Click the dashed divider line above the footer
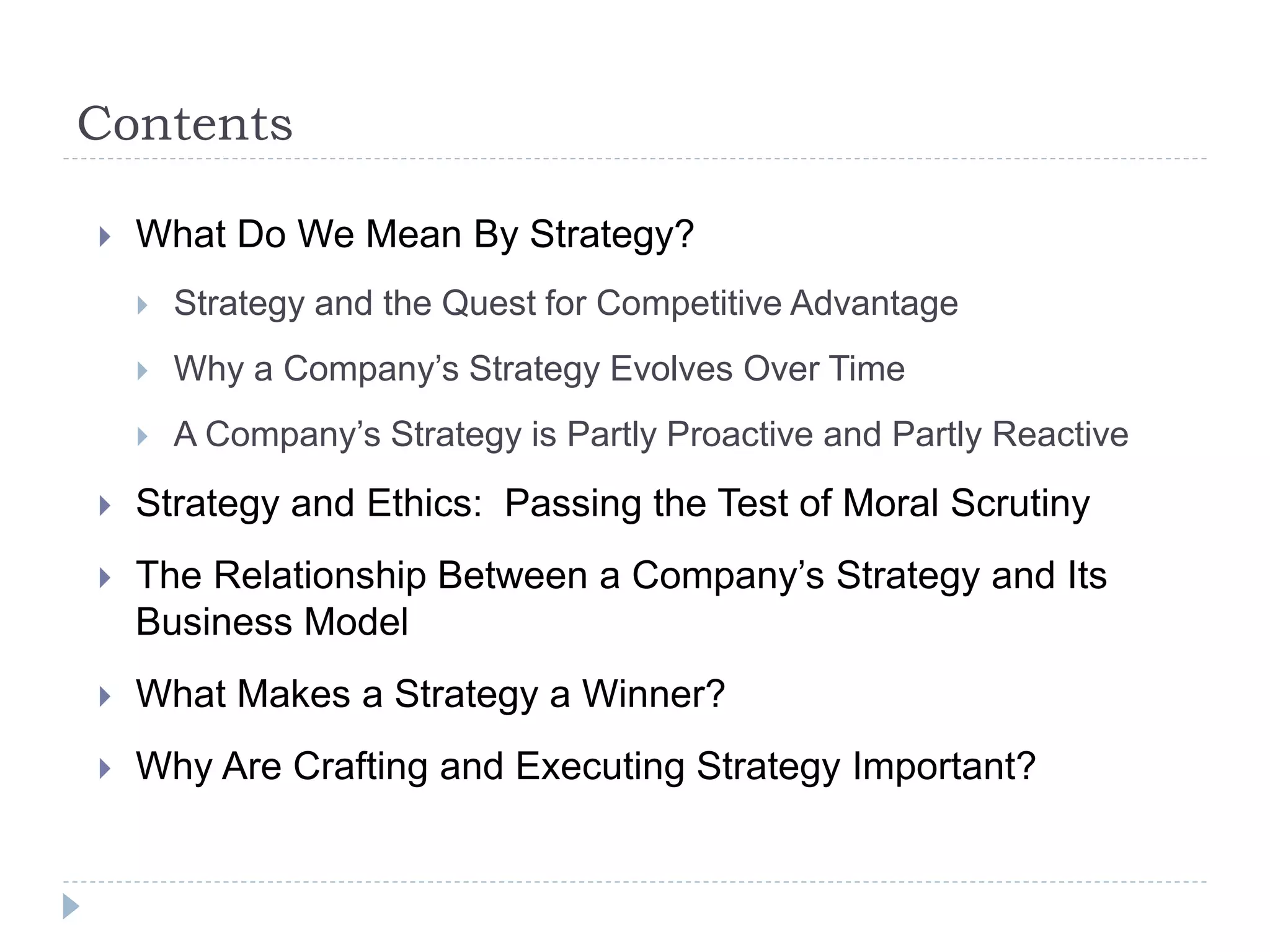Image resolution: width=1270 pixels, height=952 pixels. [x=635, y=881]
